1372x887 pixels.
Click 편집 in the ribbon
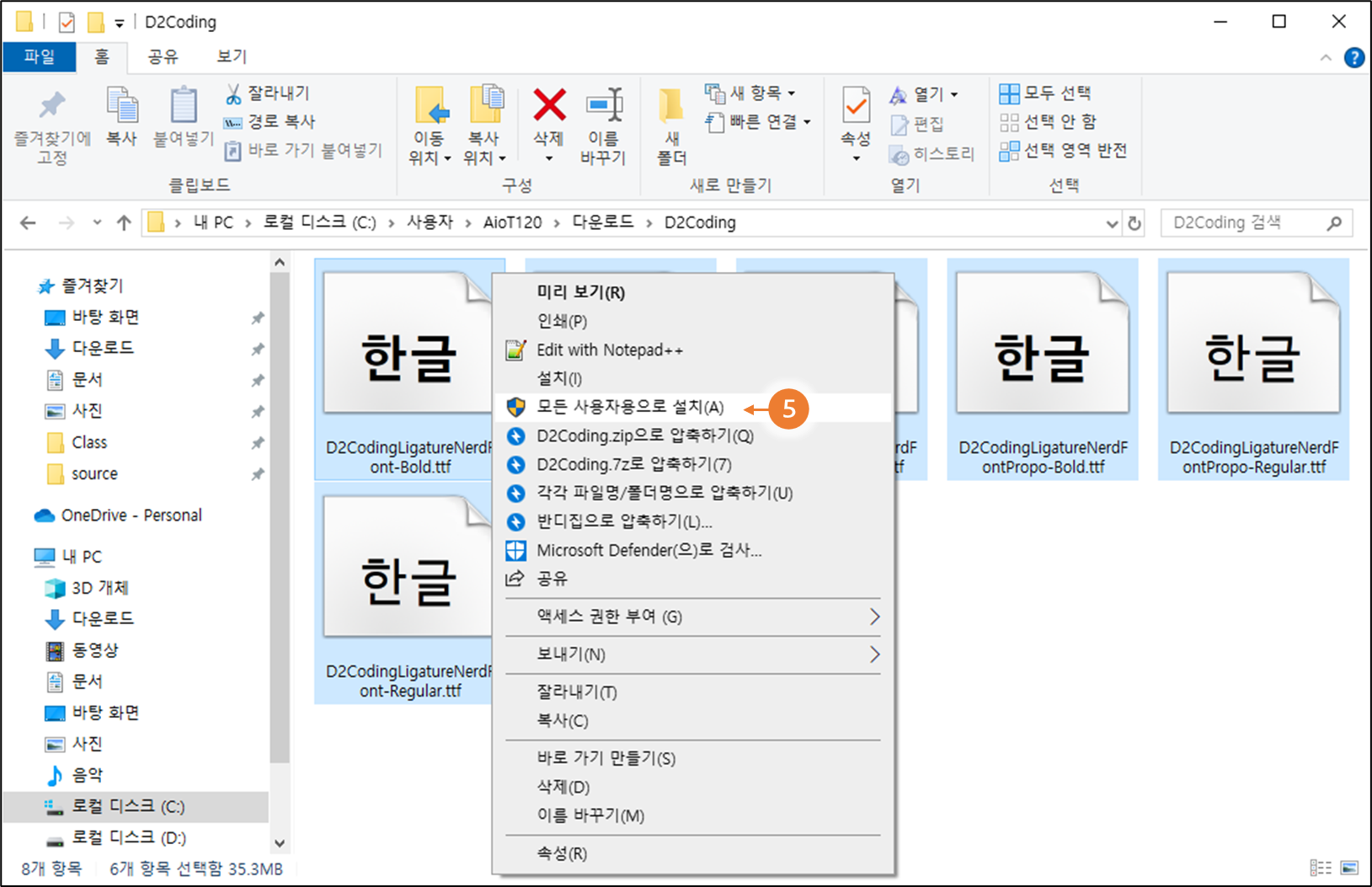pyautogui.click(x=916, y=125)
